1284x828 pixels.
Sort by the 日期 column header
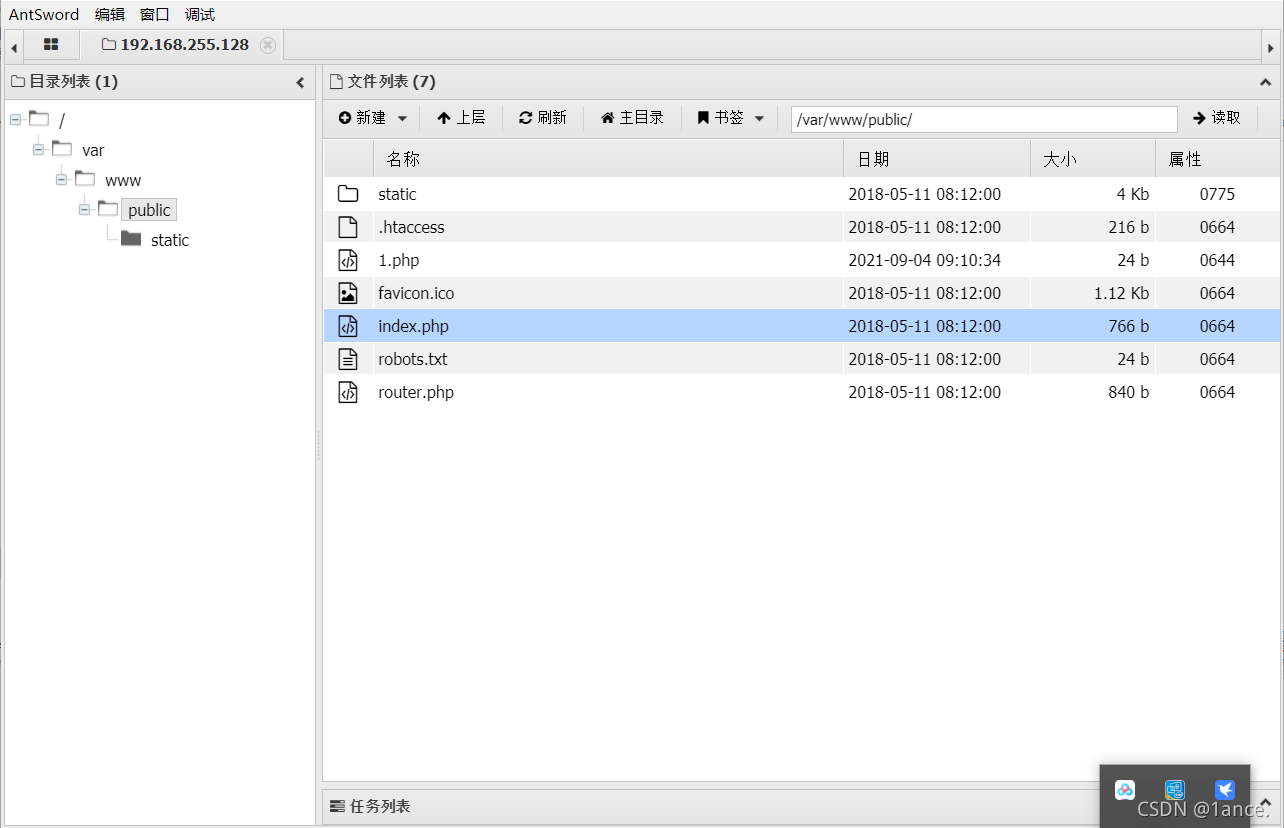point(937,159)
